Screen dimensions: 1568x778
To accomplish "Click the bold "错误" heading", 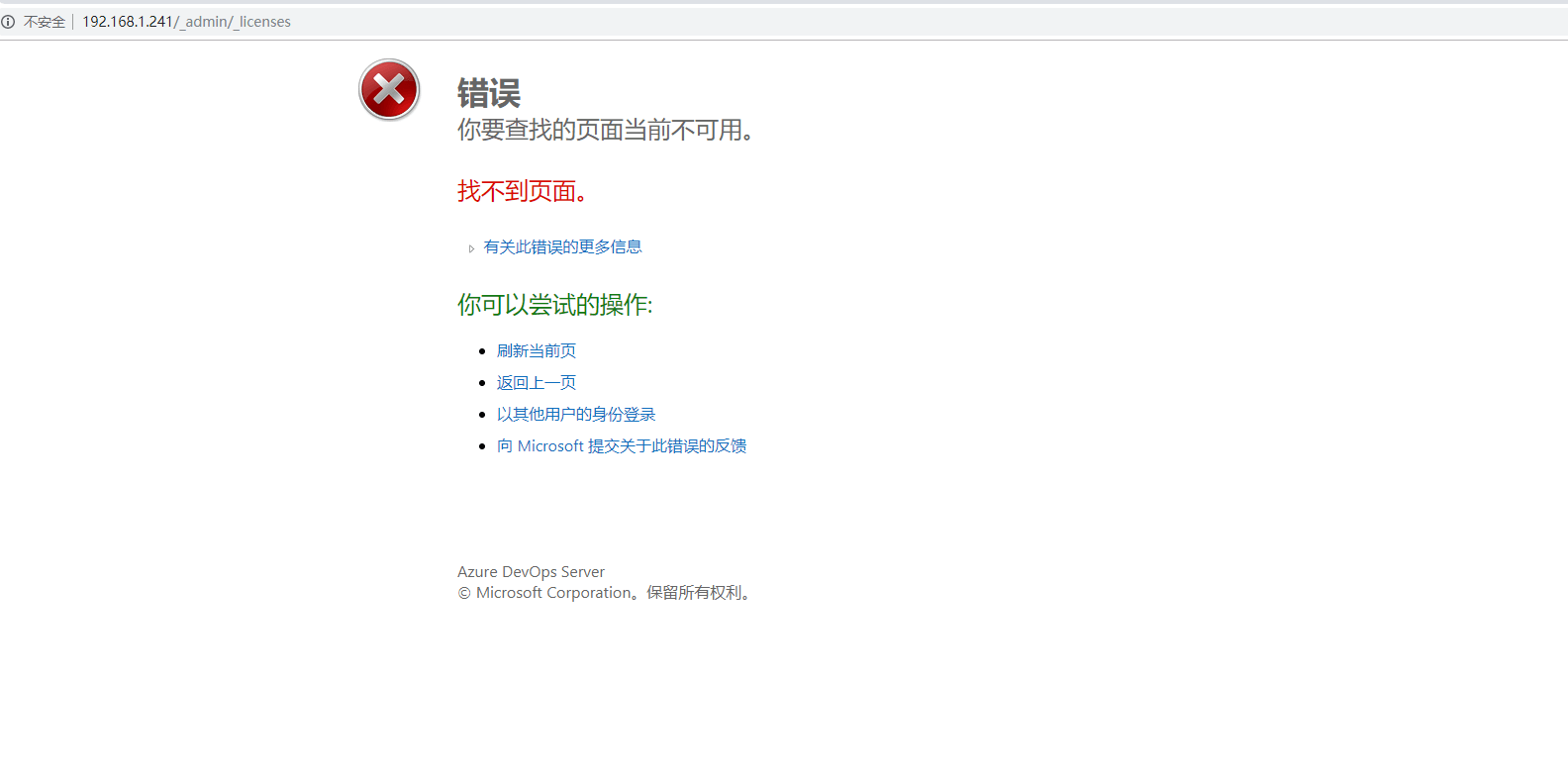I will click(x=489, y=94).
